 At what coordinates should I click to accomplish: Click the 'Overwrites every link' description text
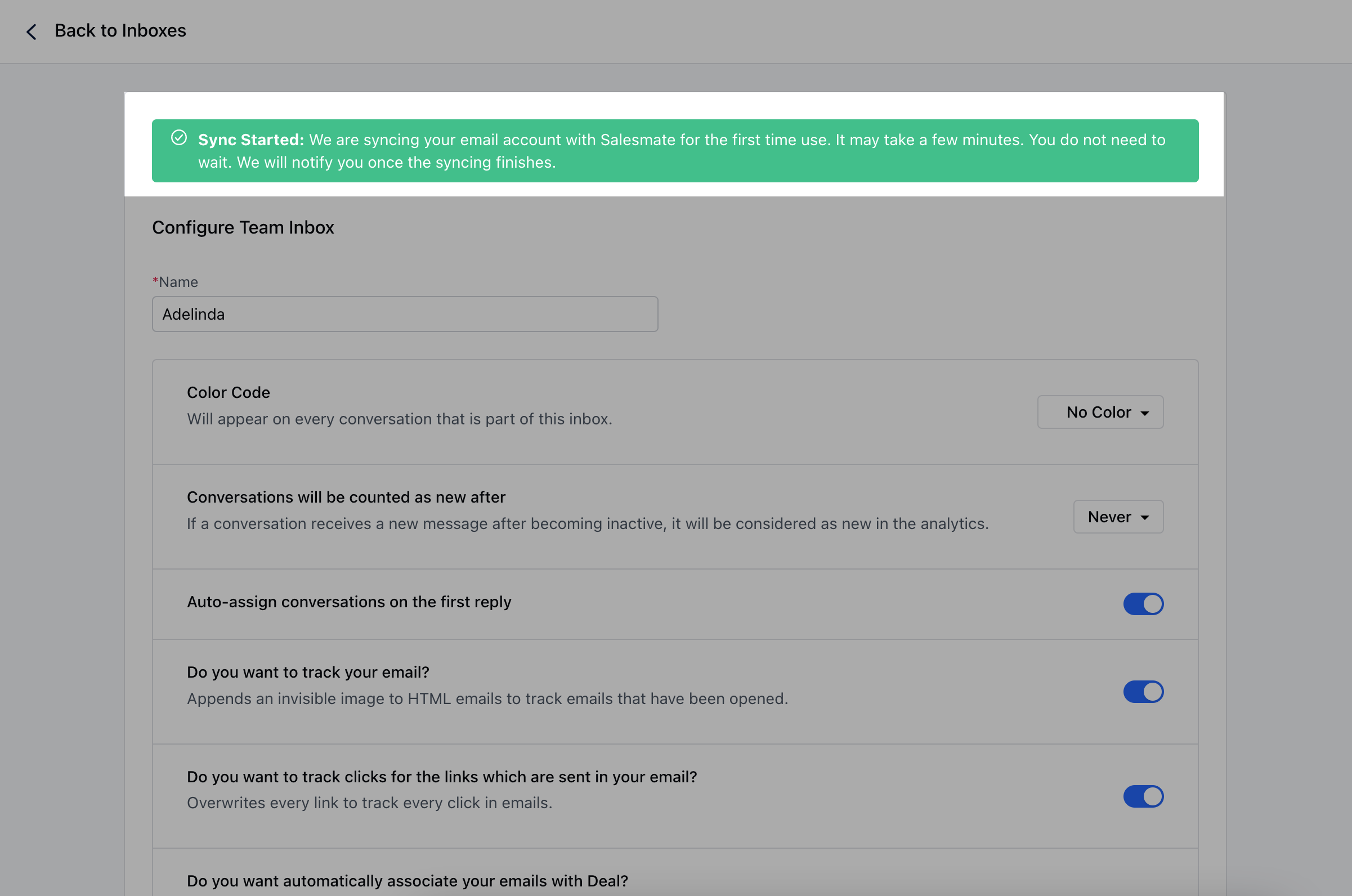point(369,803)
